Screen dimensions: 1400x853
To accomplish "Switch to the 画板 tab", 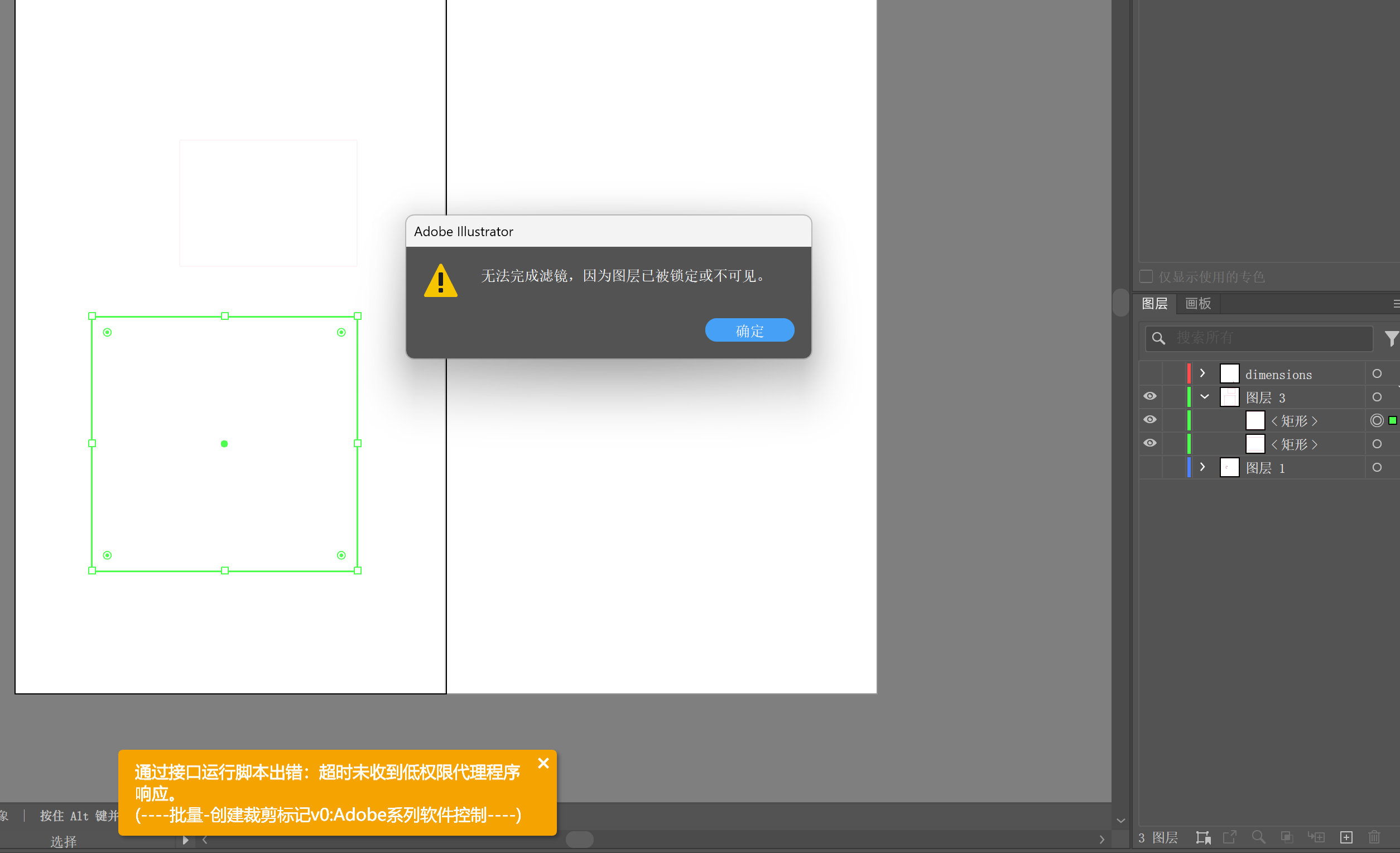I will pyautogui.click(x=1197, y=304).
